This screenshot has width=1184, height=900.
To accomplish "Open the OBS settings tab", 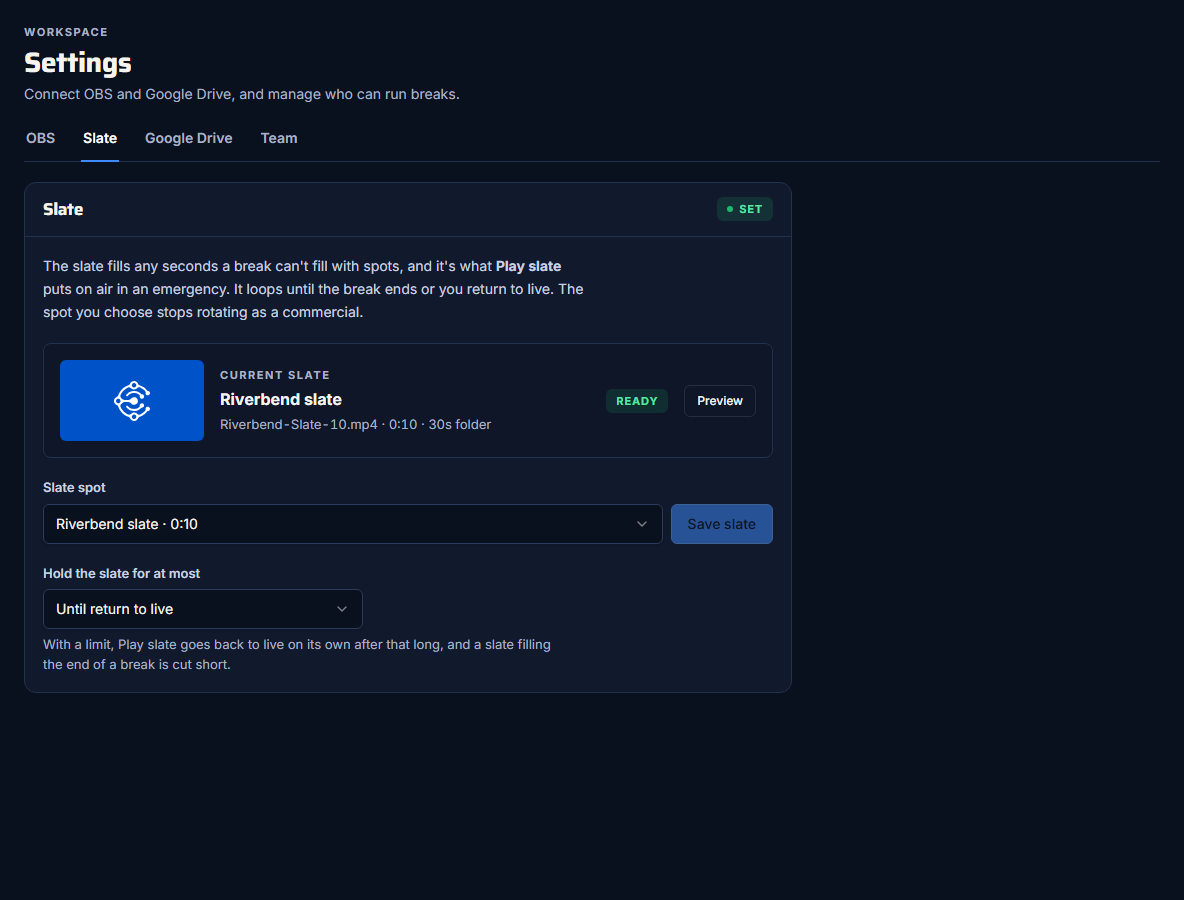I will tap(40, 138).
